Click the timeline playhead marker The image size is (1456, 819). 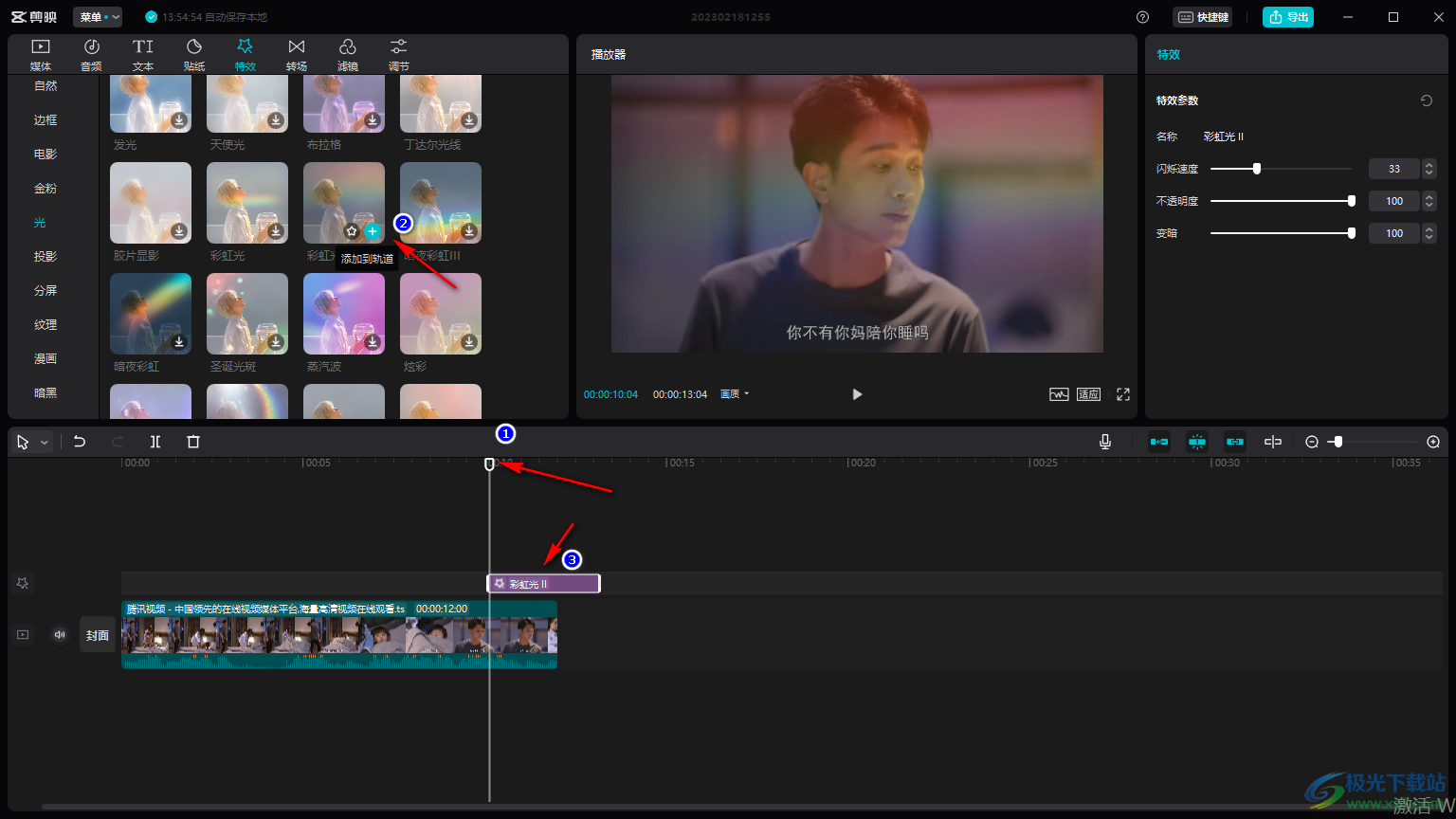click(x=490, y=464)
